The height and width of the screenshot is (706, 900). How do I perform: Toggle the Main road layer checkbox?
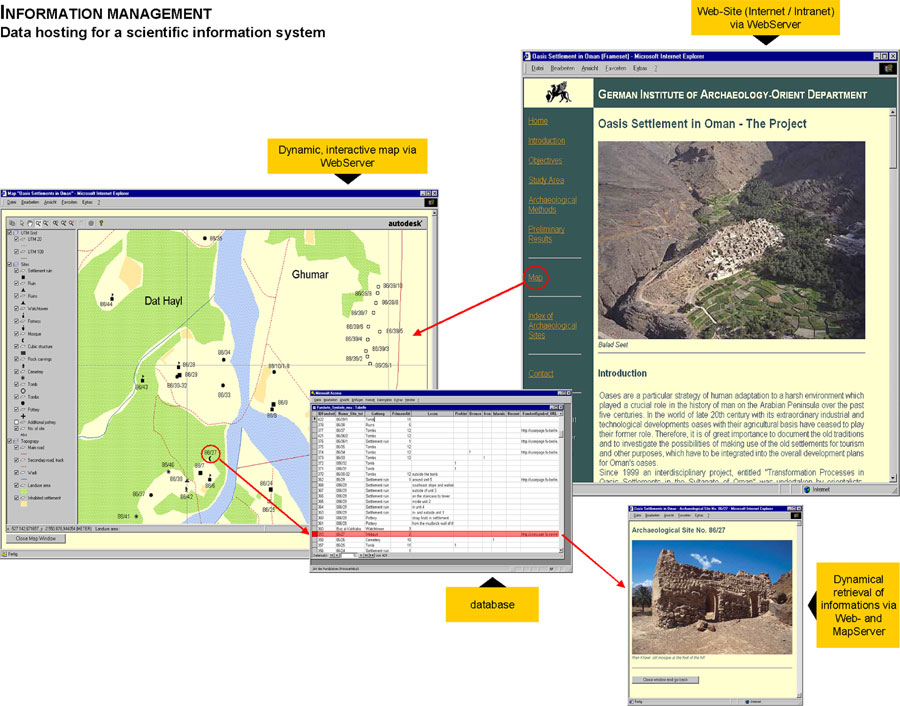coord(16,448)
